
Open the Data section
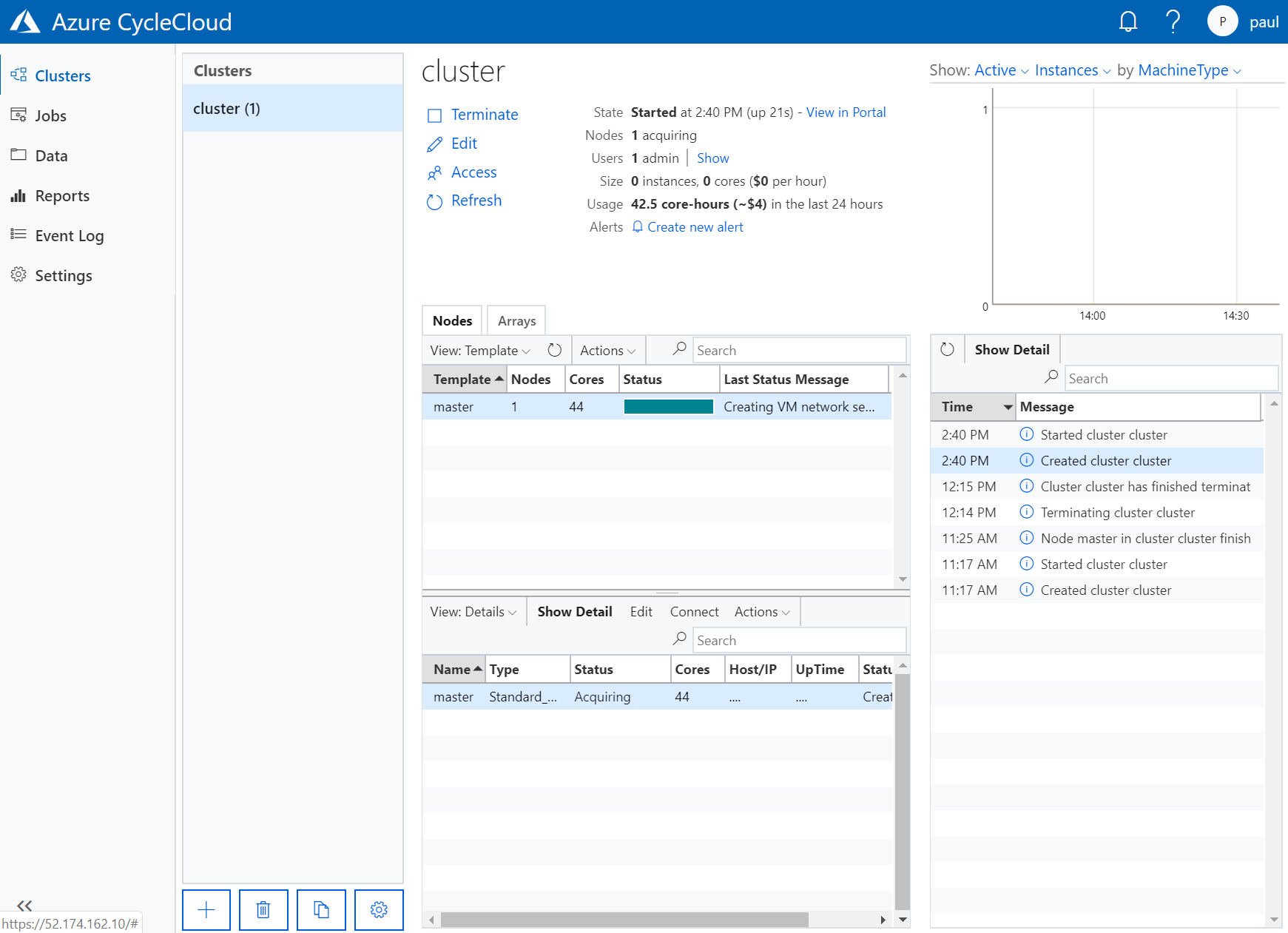51,155
